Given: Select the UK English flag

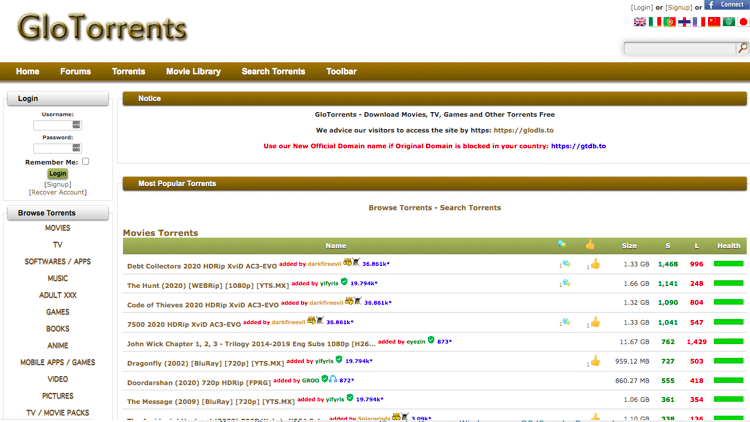Looking at the screenshot, I should (x=640, y=22).
